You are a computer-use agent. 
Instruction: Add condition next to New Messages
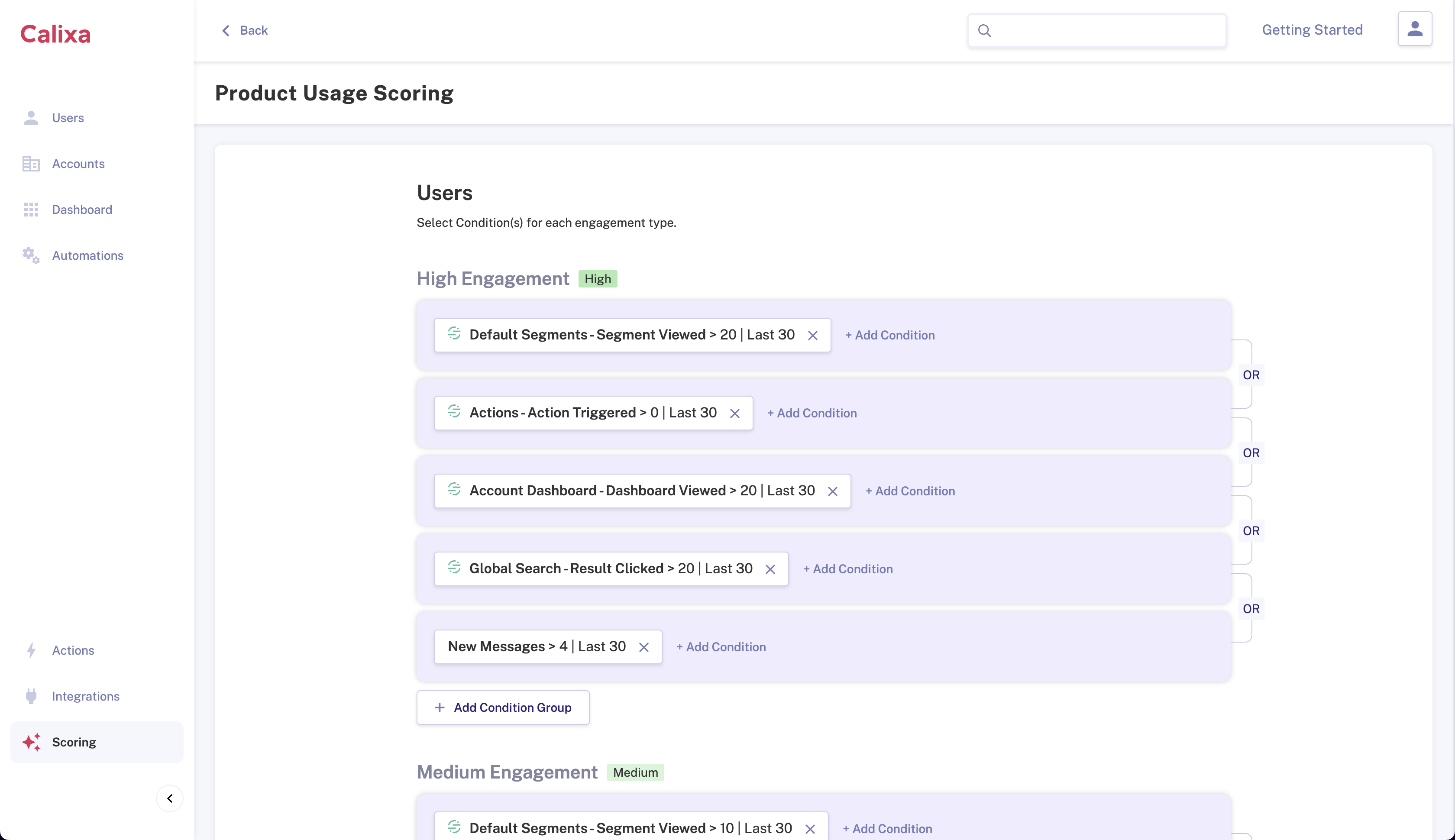point(721,647)
